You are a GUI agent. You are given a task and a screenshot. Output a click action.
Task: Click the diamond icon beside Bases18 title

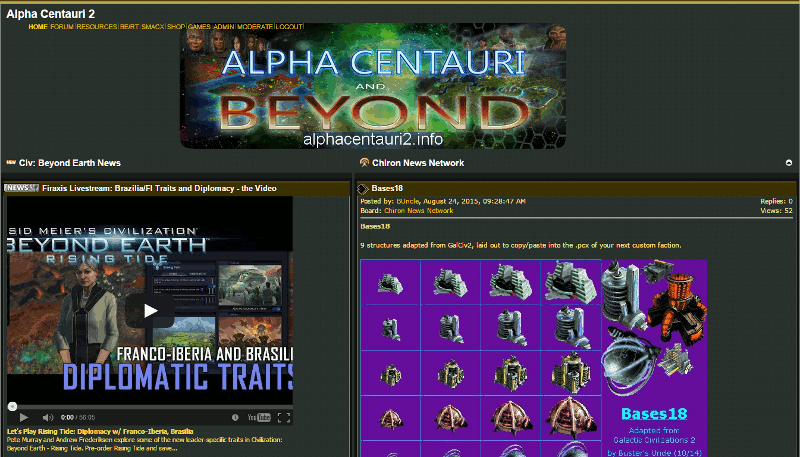click(x=364, y=187)
